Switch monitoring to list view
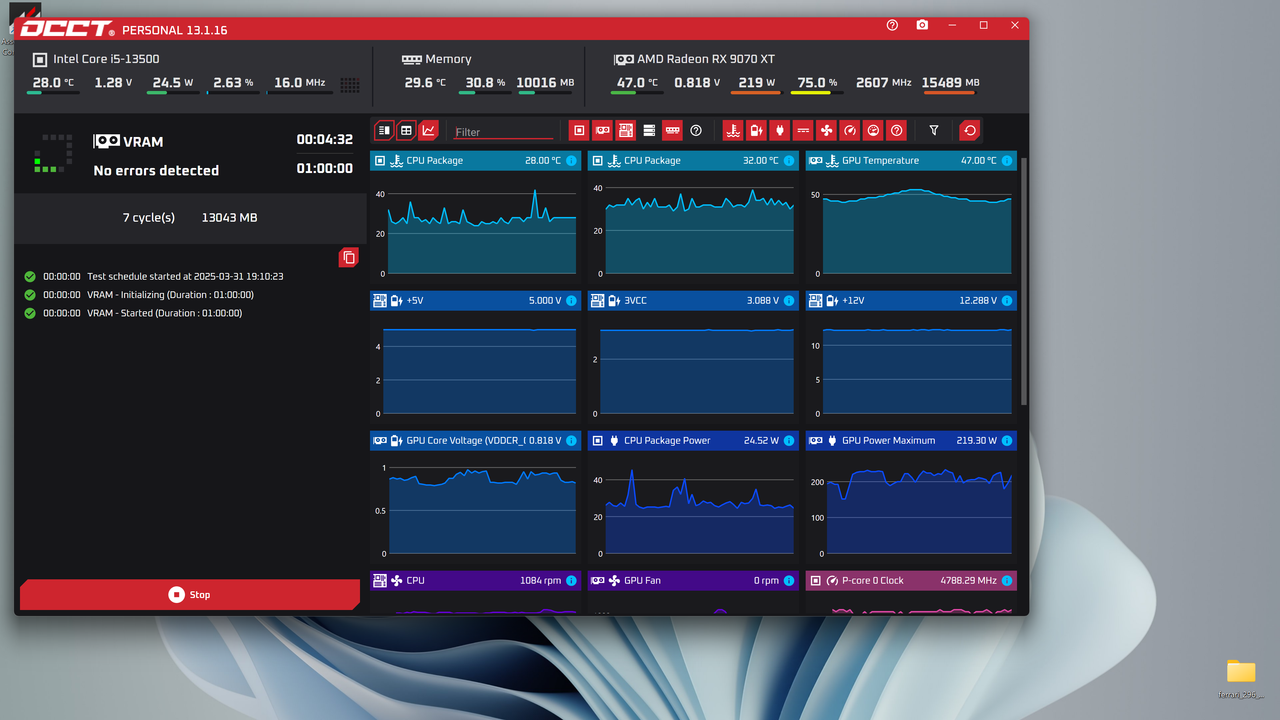The image size is (1280, 720). tap(384, 130)
